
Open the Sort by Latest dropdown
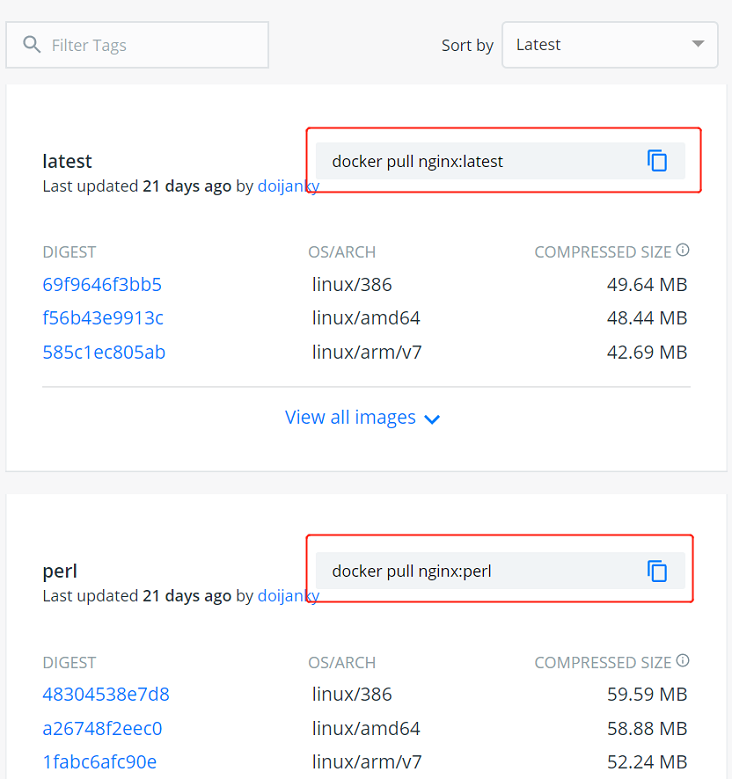tap(609, 45)
